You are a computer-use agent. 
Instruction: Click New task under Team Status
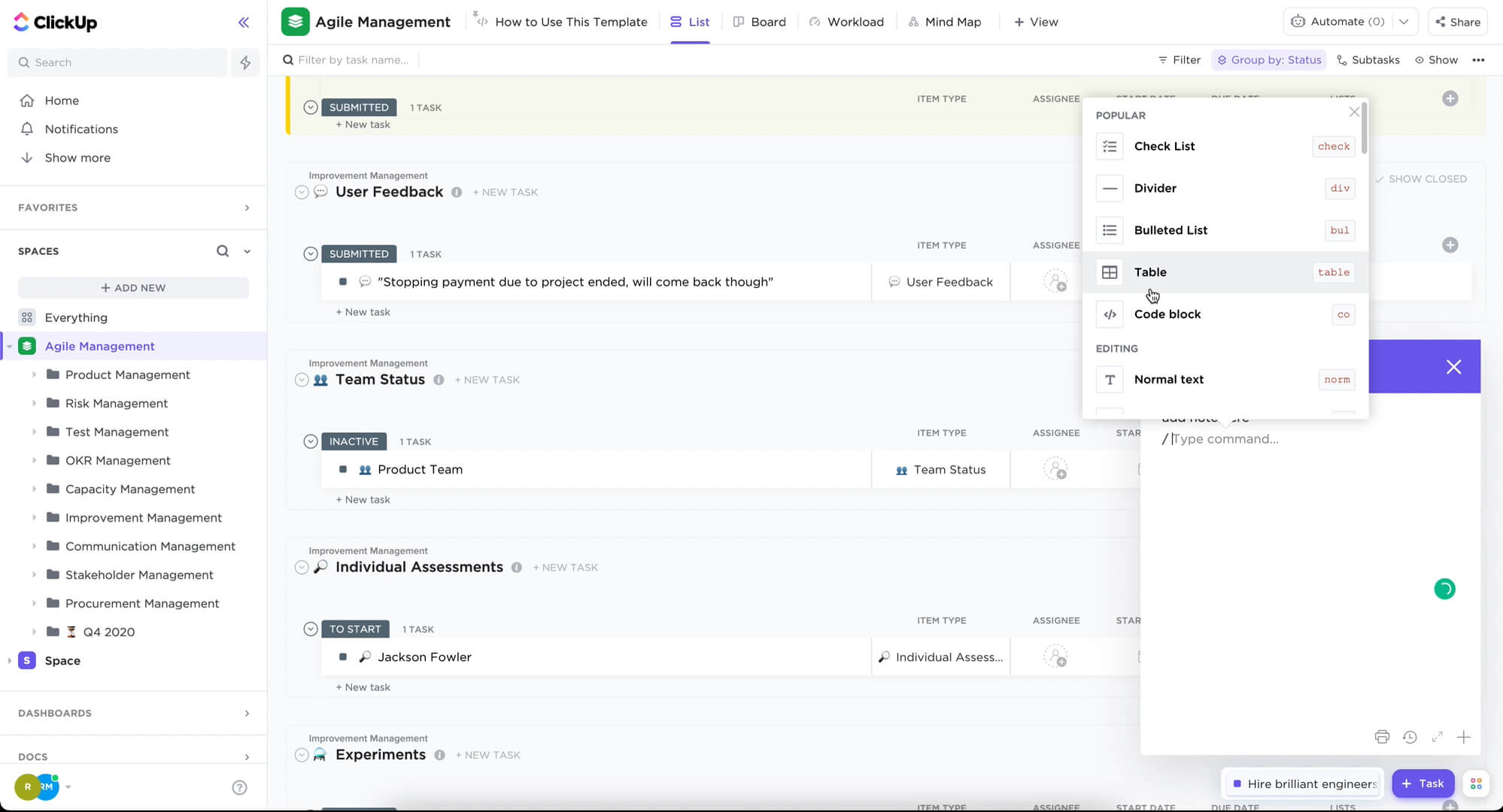click(x=363, y=498)
